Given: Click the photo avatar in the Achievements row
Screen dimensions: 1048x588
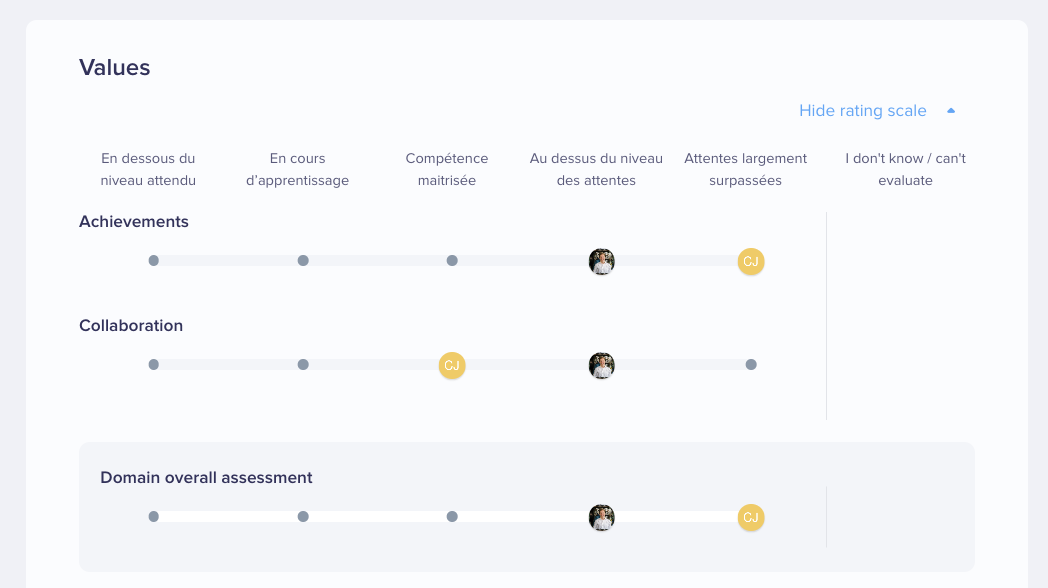Looking at the screenshot, I should point(602,261).
